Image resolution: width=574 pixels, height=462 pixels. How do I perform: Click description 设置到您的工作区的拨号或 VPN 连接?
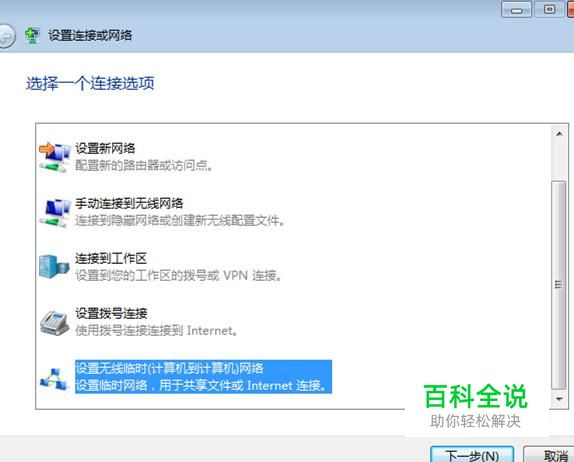[x=178, y=275]
